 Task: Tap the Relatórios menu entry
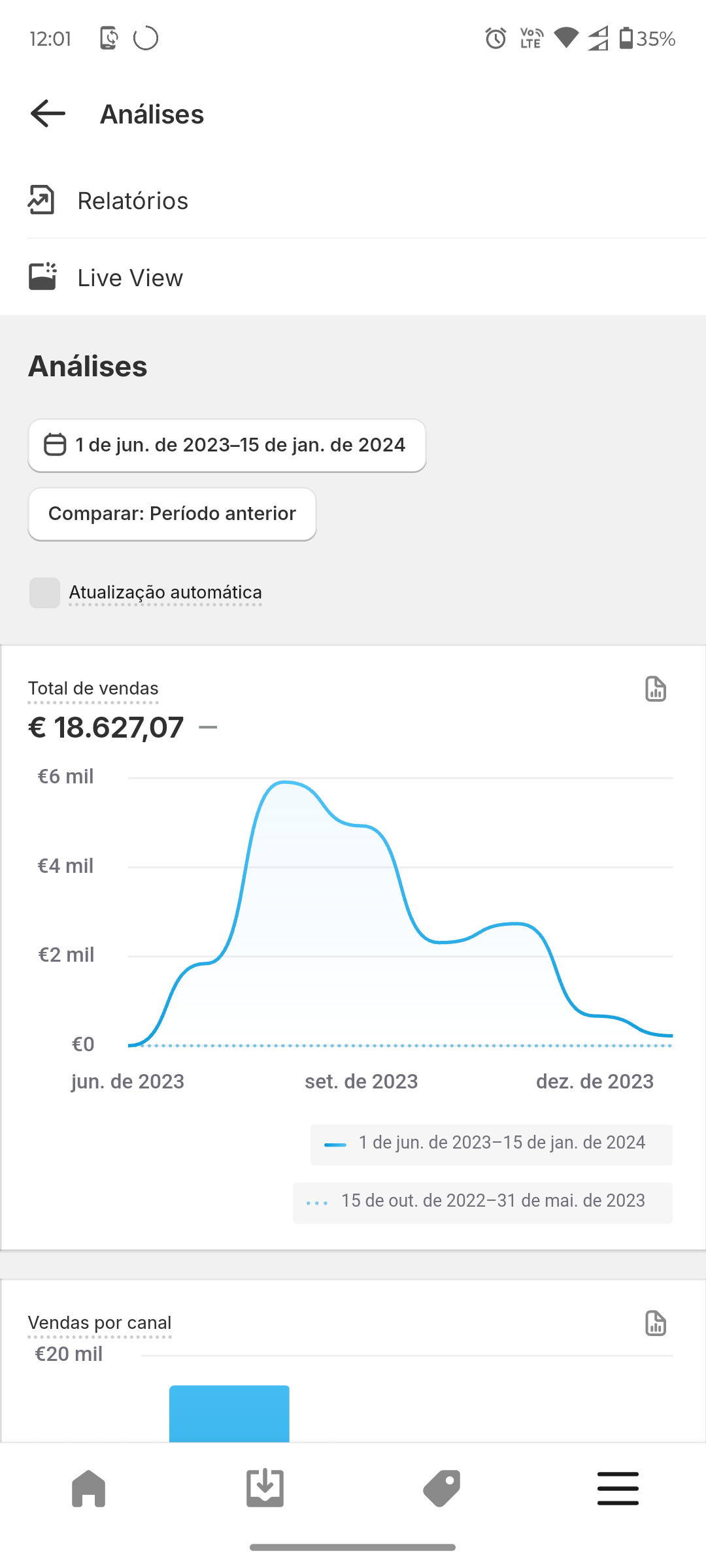133,201
